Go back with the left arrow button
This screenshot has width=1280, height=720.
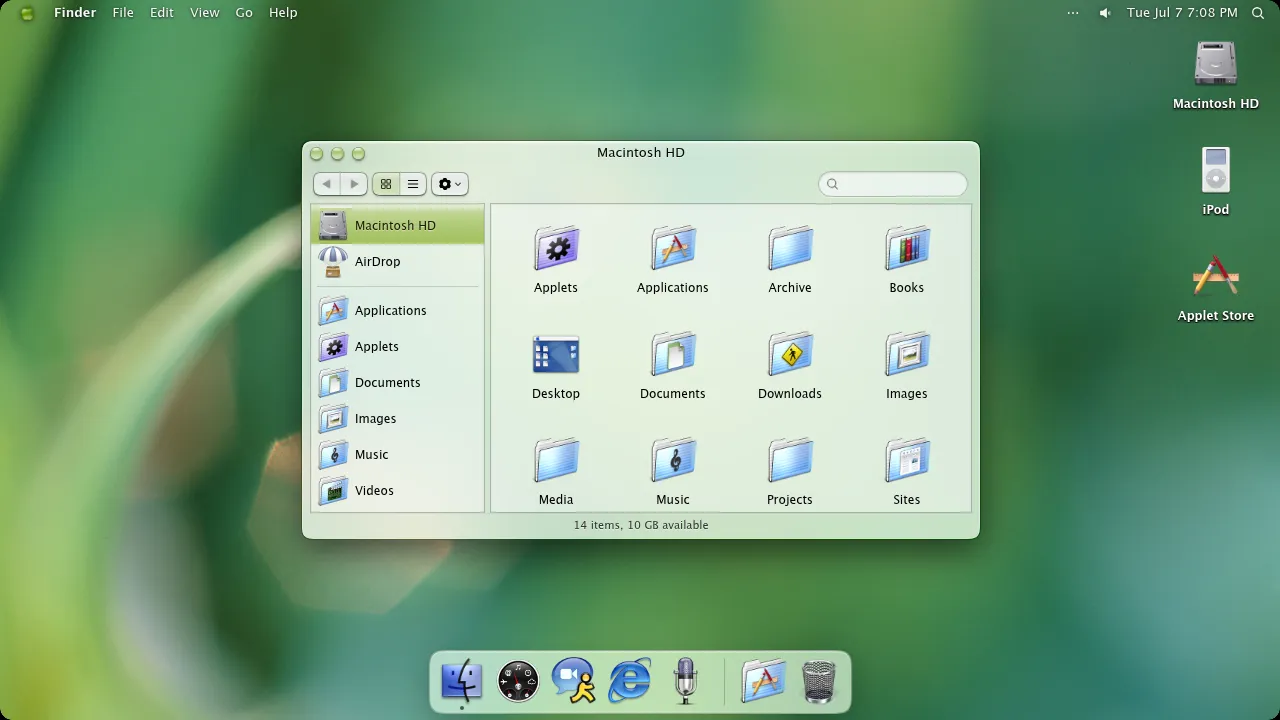pyautogui.click(x=327, y=184)
